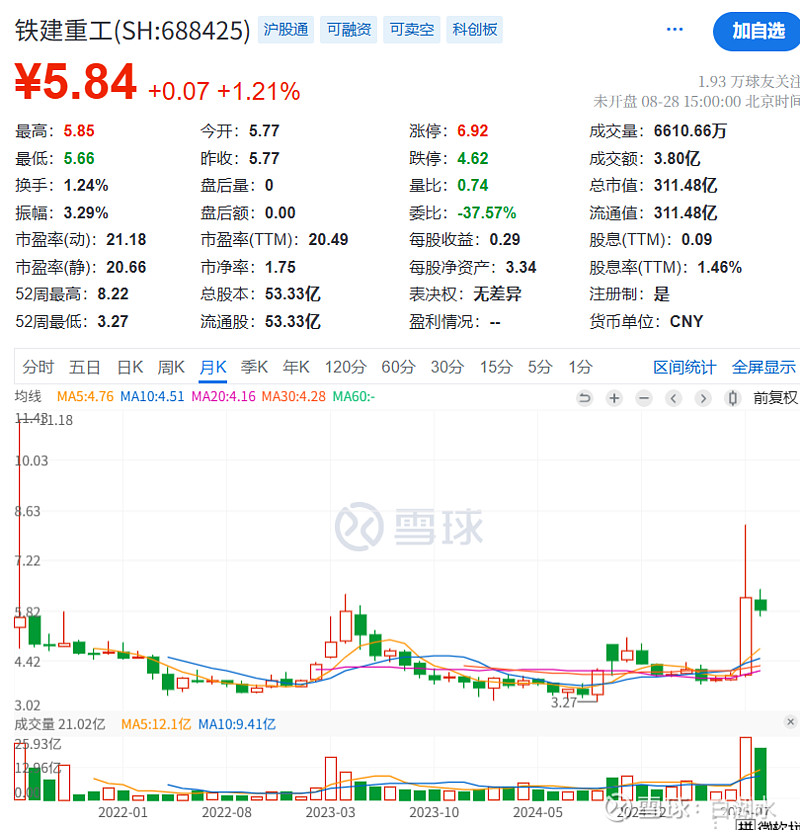The height and width of the screenshot is (833, 800).
Task: Click the 成交量 value 6610.66万
Action: coord(690,131)
